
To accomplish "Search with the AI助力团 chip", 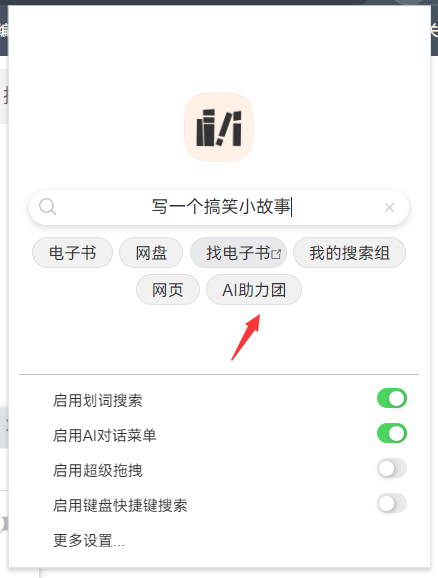I will point(254,290).
